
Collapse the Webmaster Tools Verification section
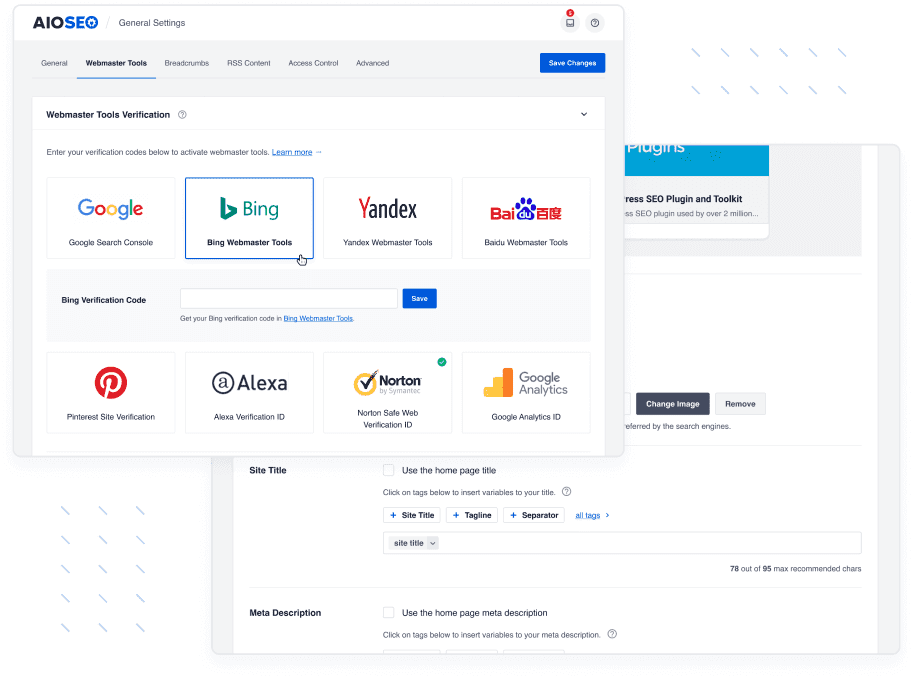584,115
